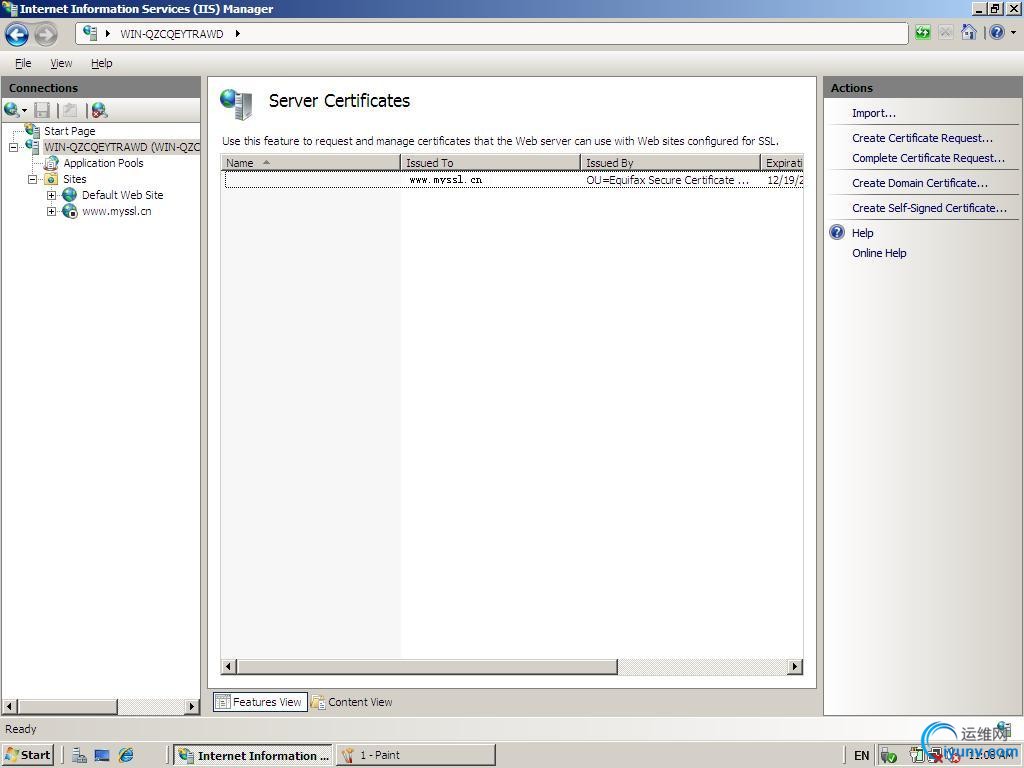Screen dimensions: 1024x768
Task: Switch to Content View tab
Action: 352,702
